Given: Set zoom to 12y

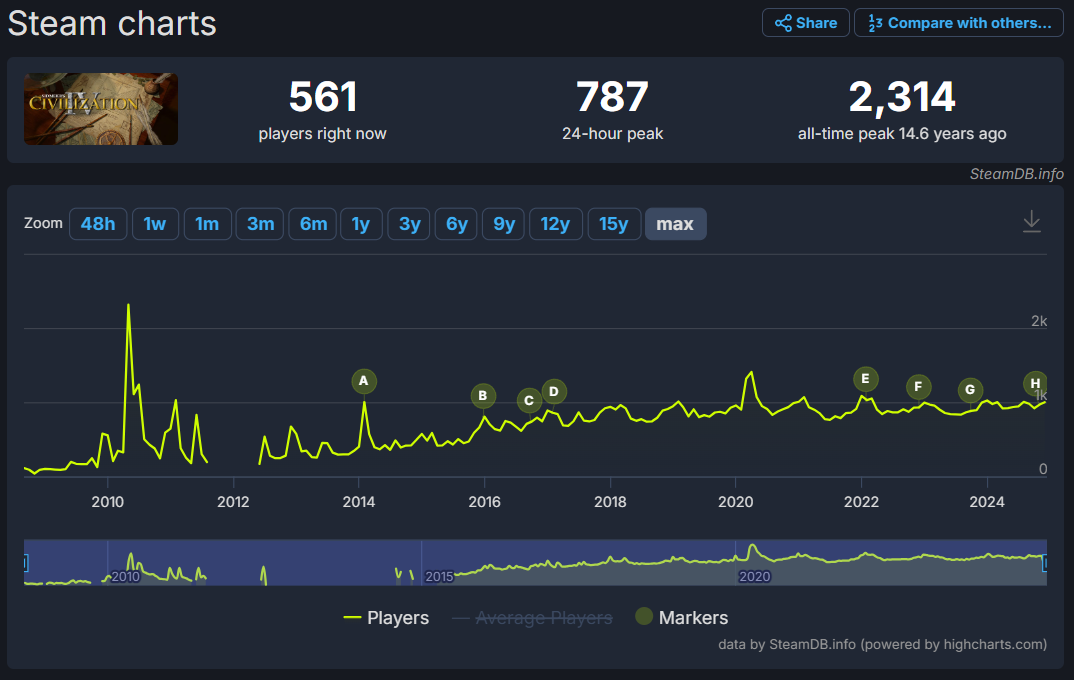Looking at the screenshot, I should point(555,224).
